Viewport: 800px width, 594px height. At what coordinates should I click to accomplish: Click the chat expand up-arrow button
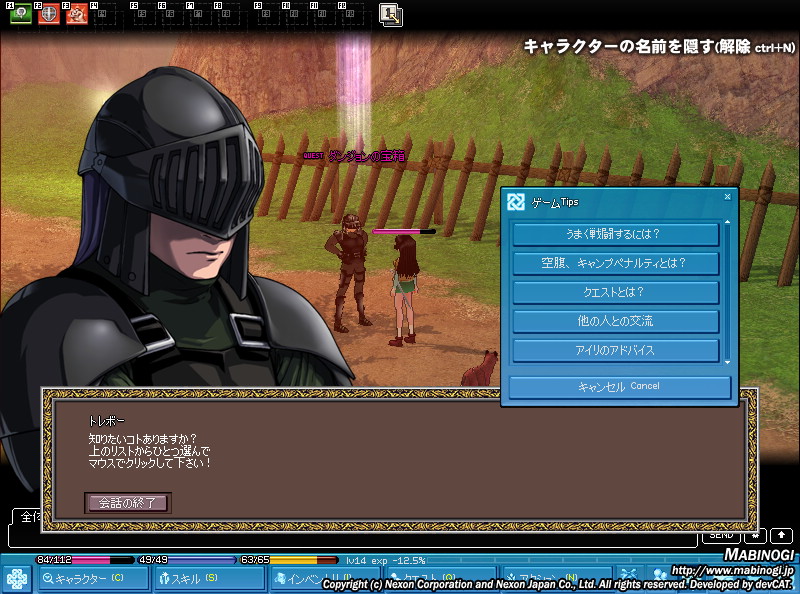781,535
